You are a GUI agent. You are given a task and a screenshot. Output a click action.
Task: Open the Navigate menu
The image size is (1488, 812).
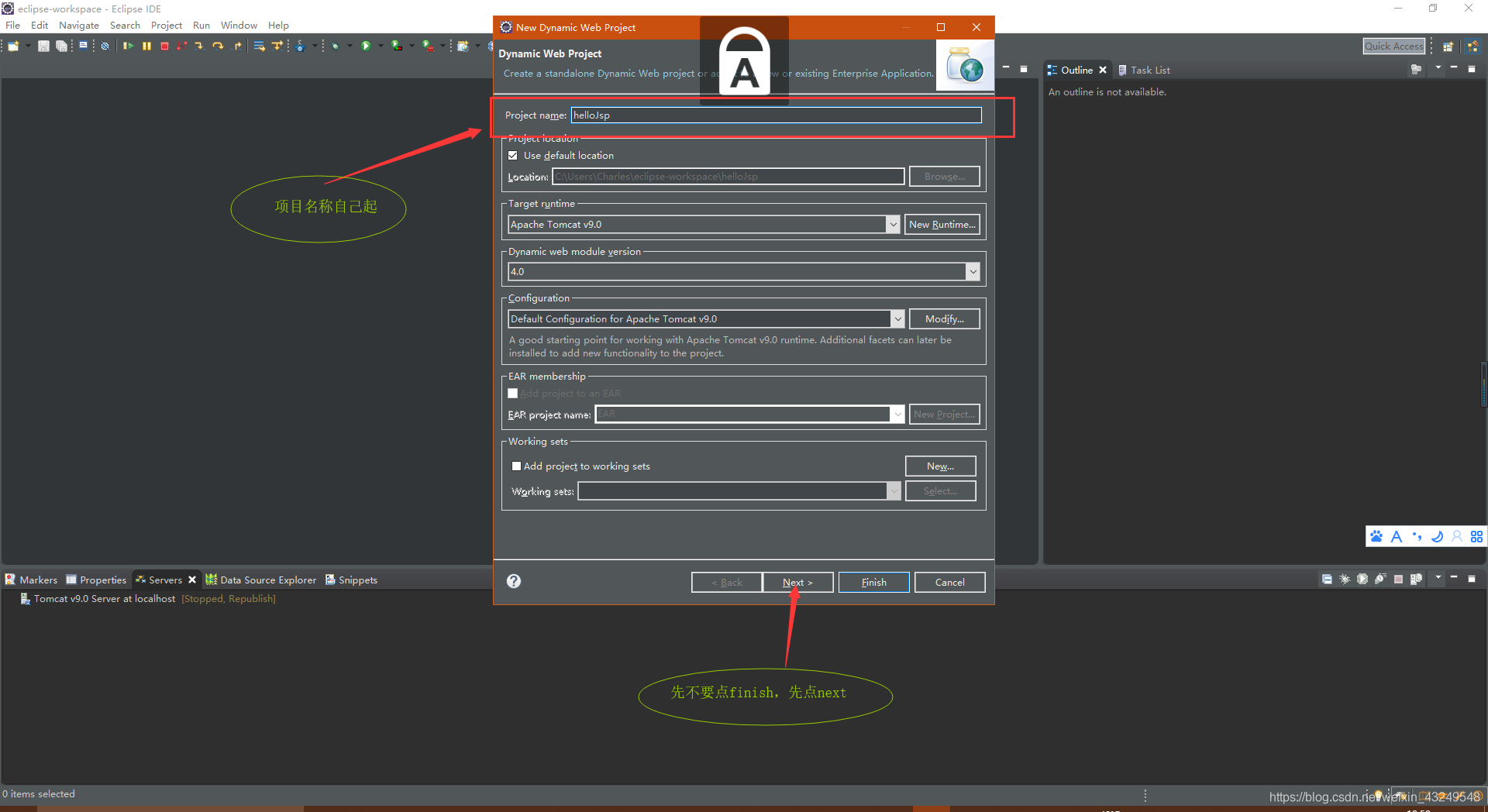click(x=79, y=26)
